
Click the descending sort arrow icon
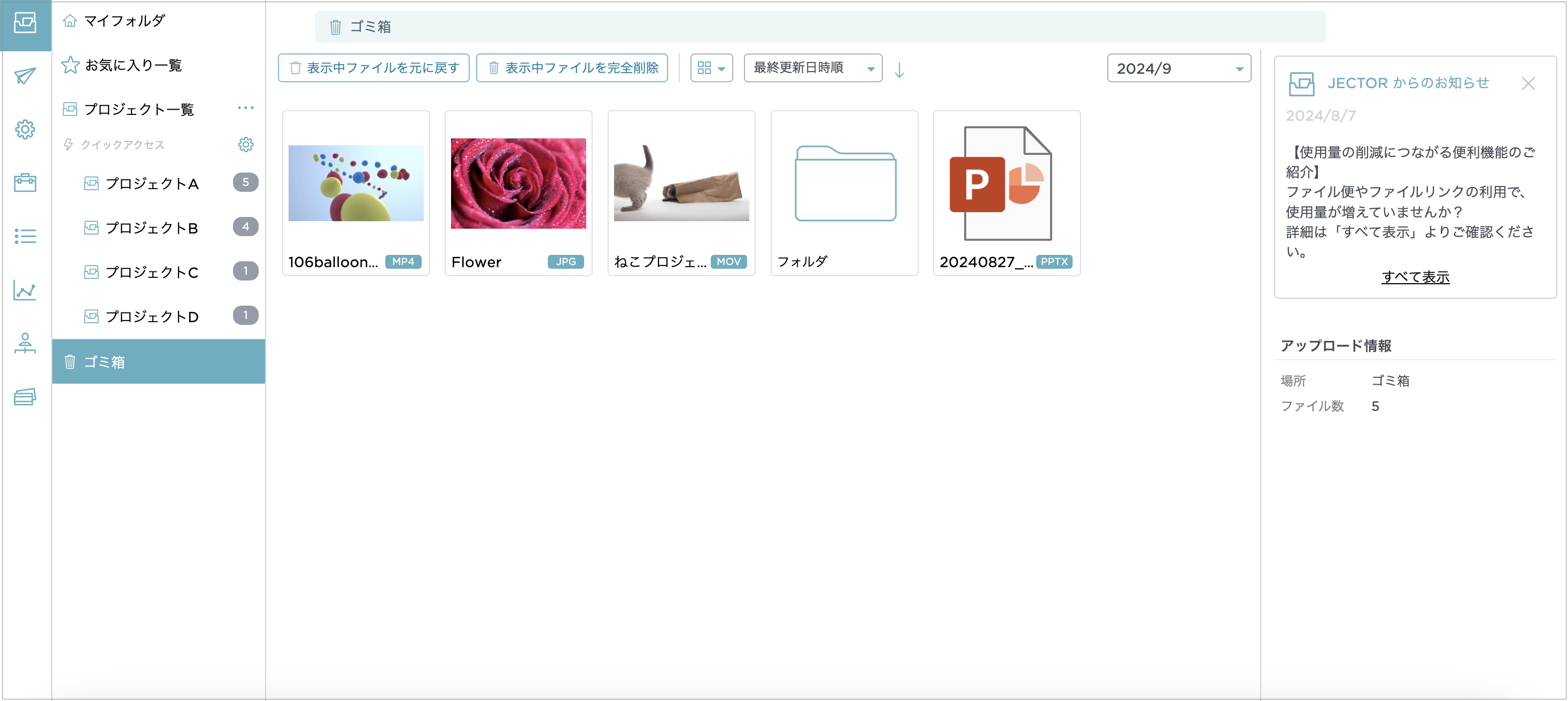point(899,69)
